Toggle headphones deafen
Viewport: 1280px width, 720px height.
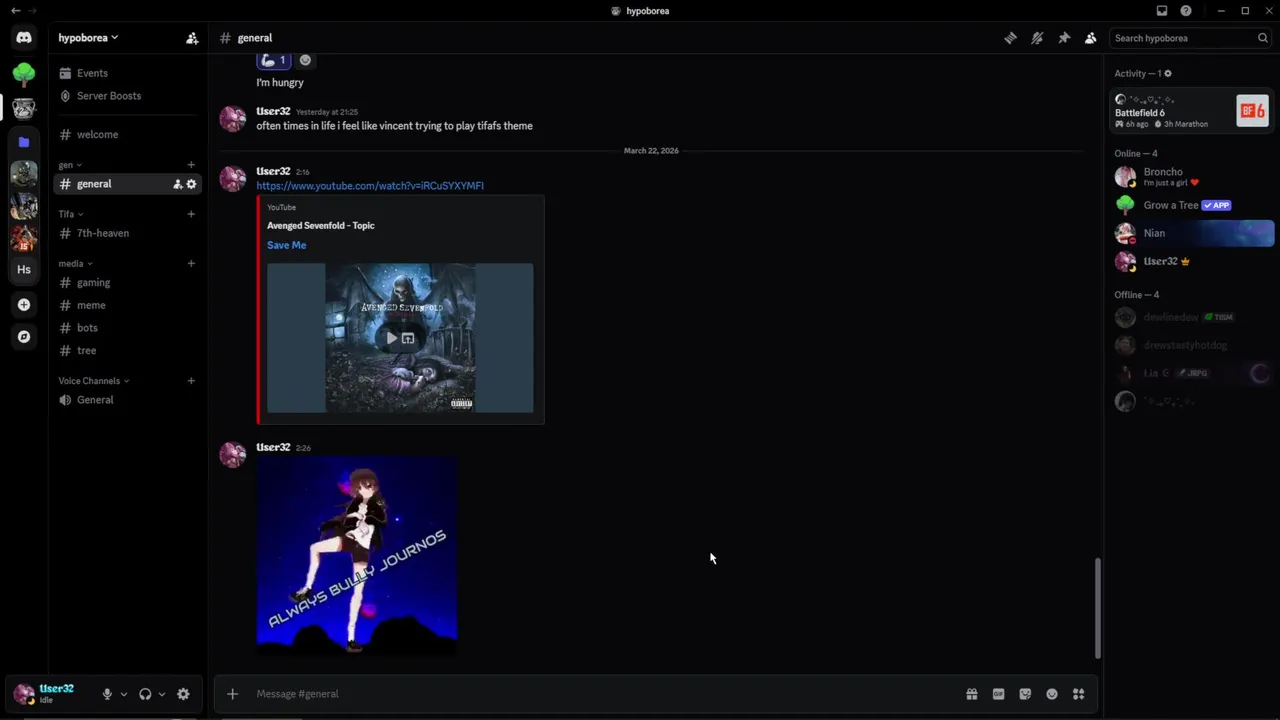[x=145, y=694]
